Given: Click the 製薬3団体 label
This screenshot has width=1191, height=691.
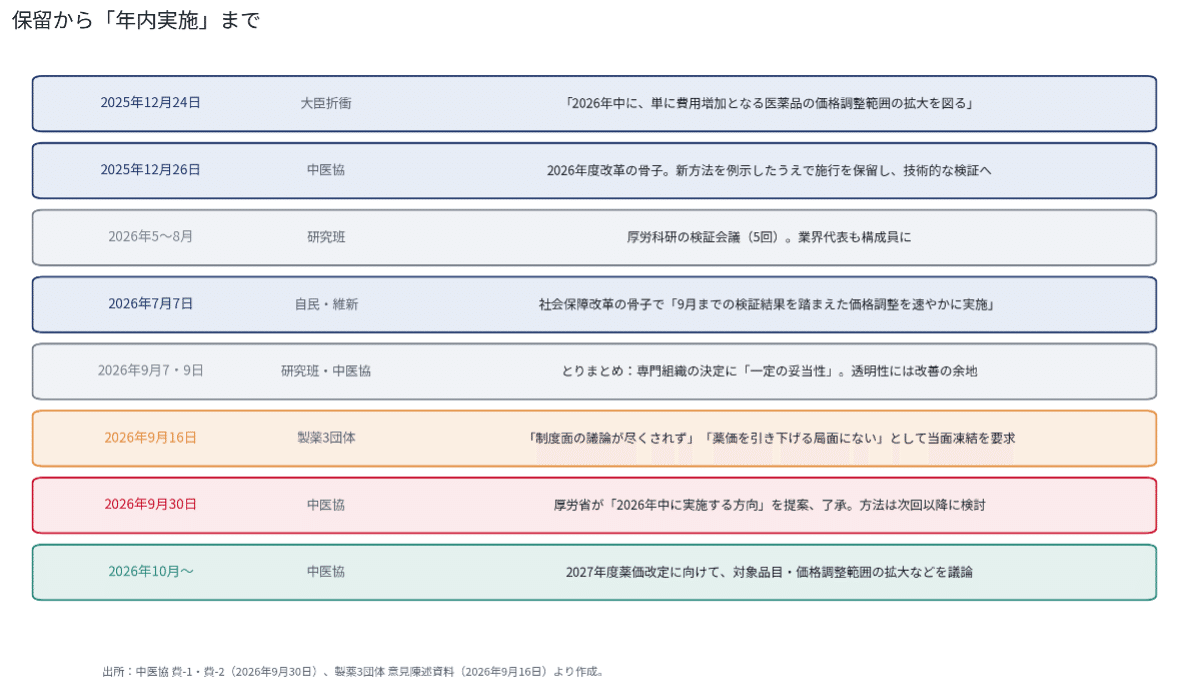Looking at the screenshot, I should click(326, 438).
